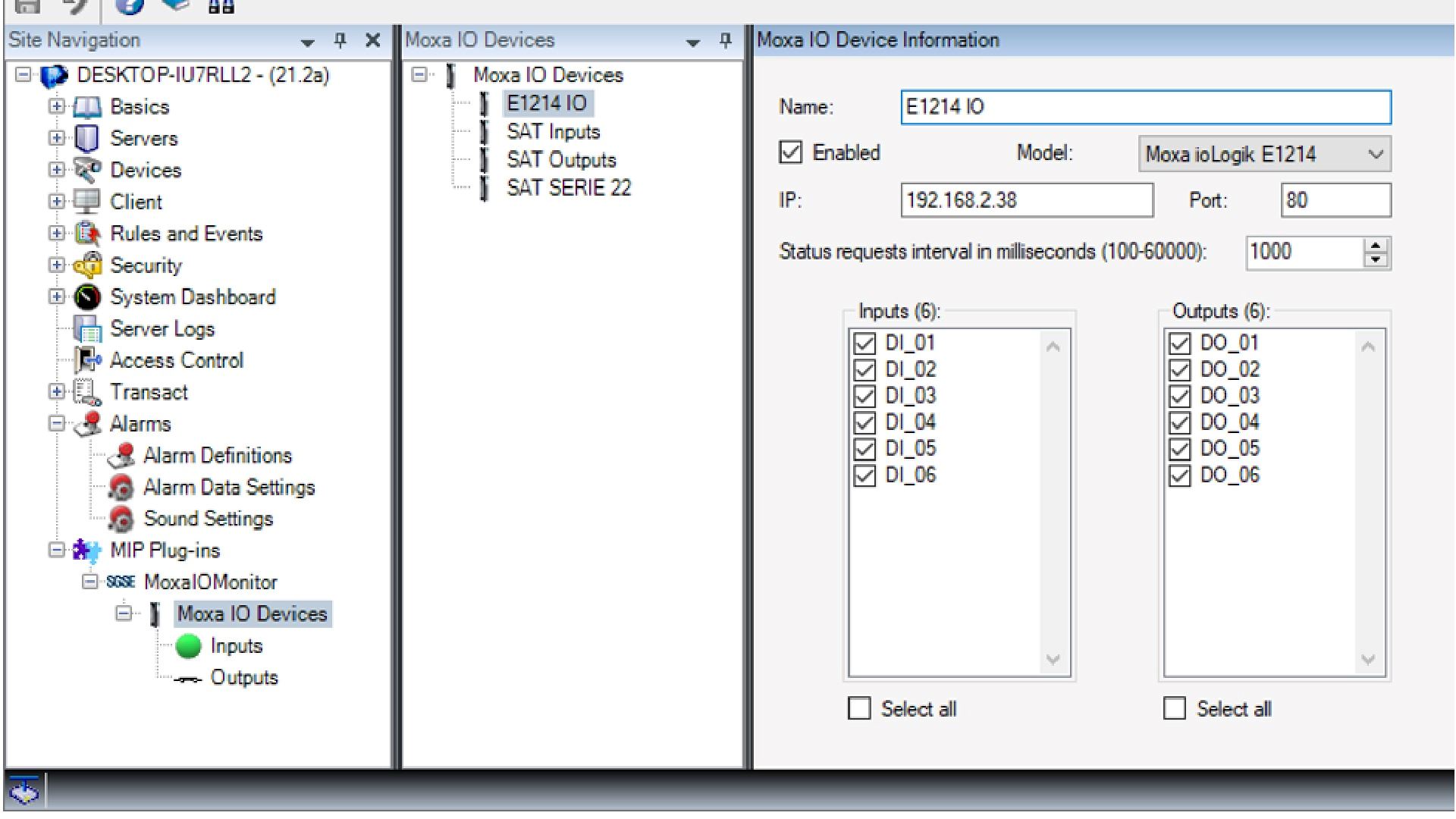Collapse Moxa IO Devices root in middle panel
The width and height of the screenshot is (1456, 819).
(419, 74)
